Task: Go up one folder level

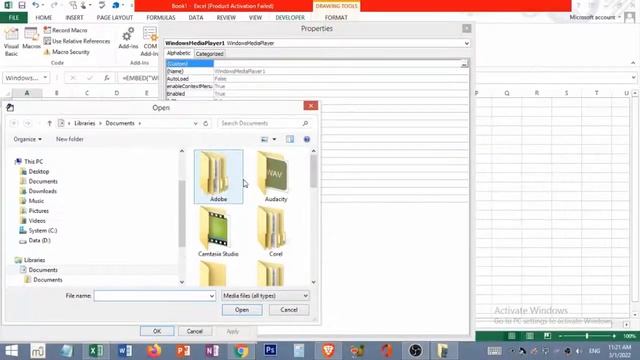Action: click(49, 123)
